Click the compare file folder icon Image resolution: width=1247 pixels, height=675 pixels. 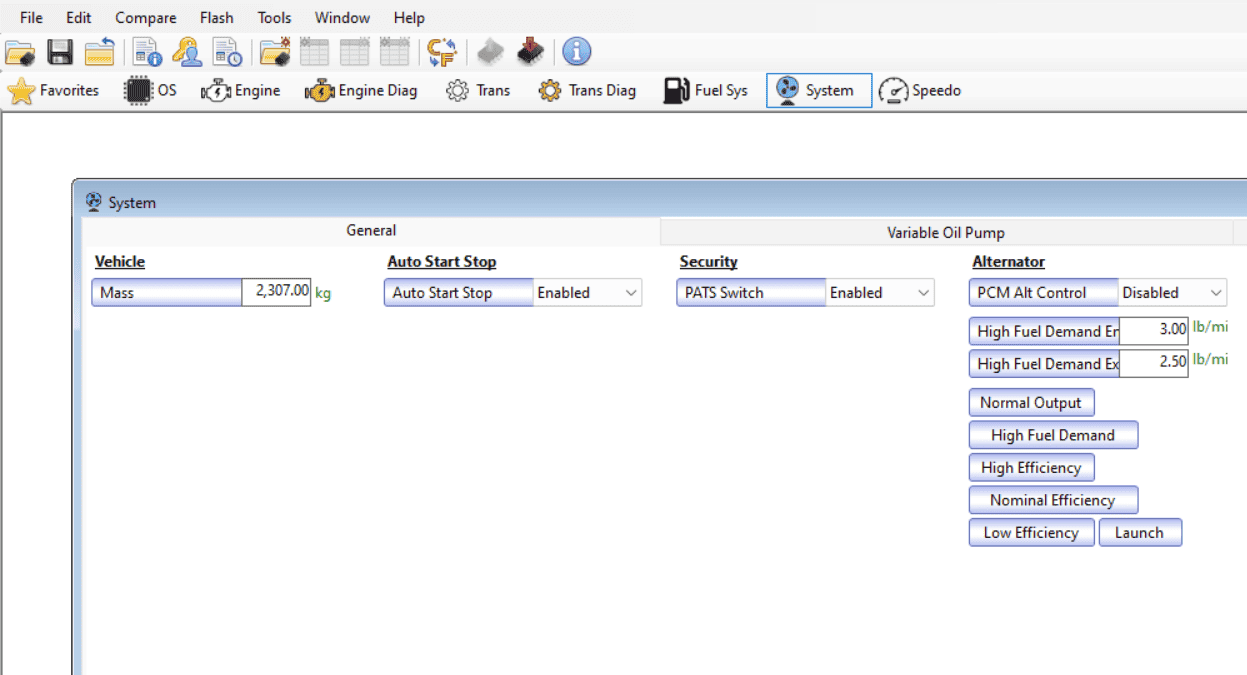coord(275,52)
